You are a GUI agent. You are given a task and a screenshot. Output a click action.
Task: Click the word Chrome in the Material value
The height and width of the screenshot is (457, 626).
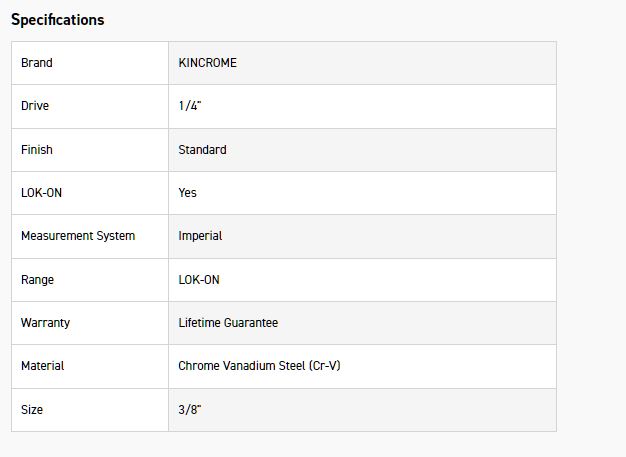[x=199, y=366]
